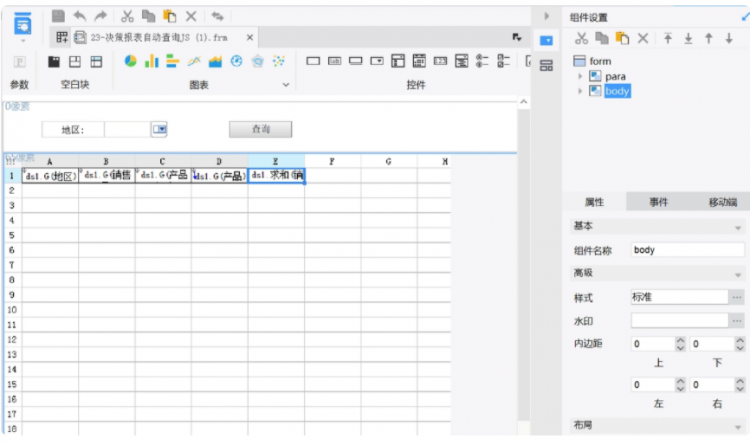
Task: Click the Copy icon in main toolbar
Action: pos(148,16)
